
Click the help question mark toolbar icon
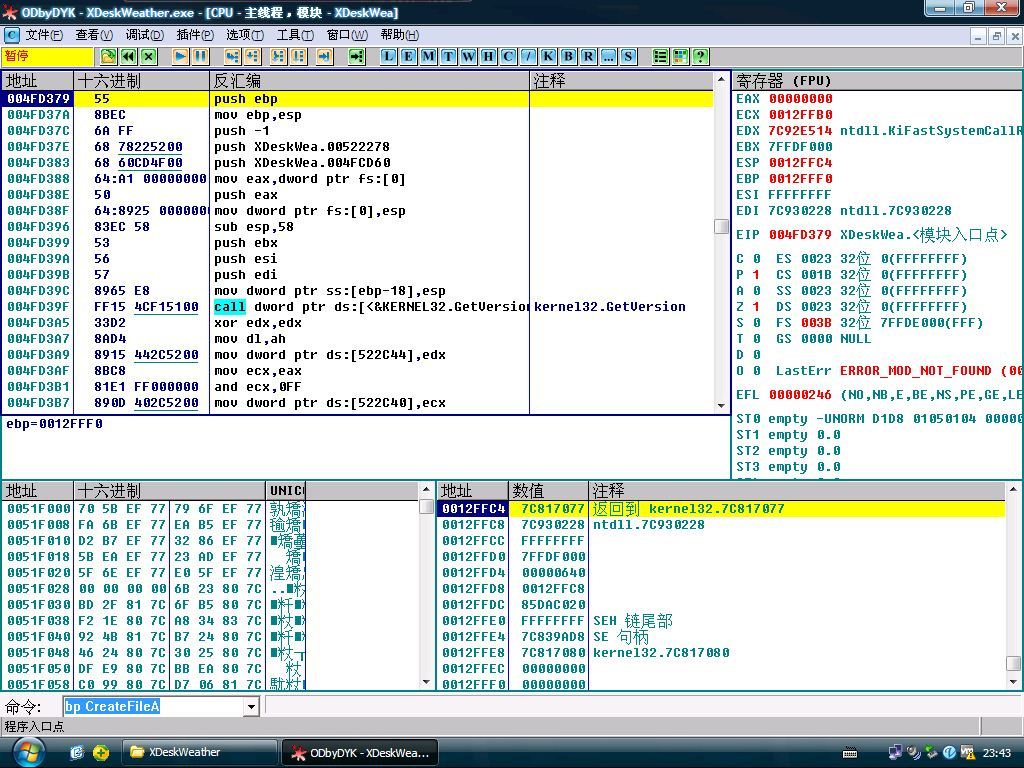click(x=700, y=57)
